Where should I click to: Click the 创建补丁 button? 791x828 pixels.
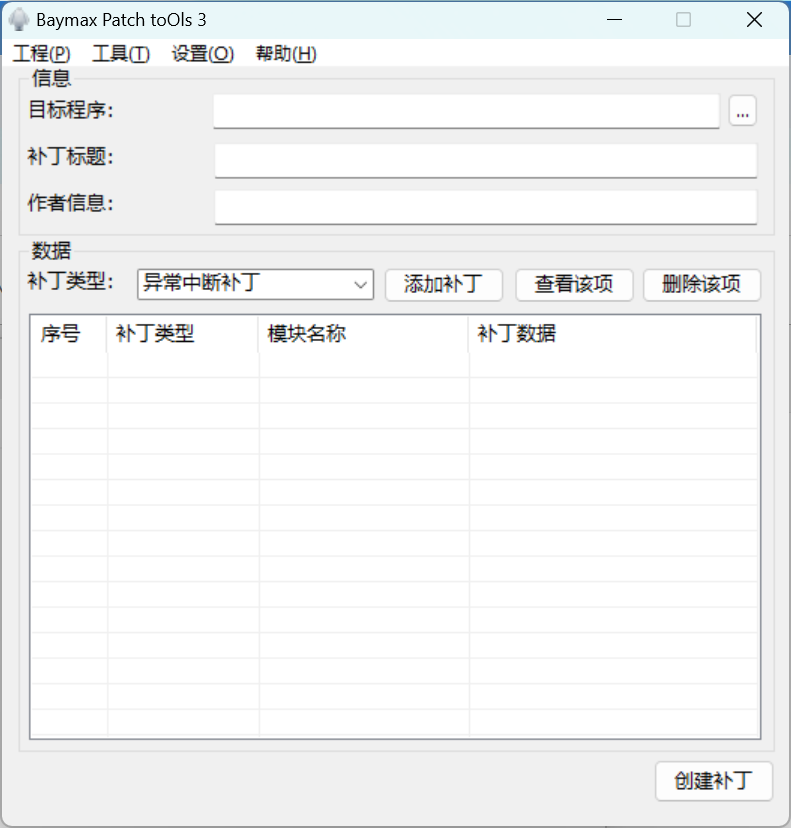pyautogui.click(x=714, y=782)
